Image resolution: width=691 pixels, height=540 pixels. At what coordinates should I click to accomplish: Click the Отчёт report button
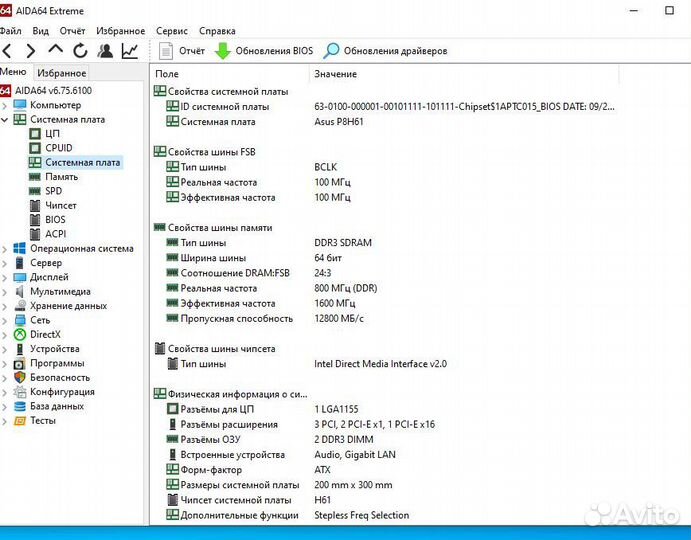pyautogui.click(x=182, y=51)
